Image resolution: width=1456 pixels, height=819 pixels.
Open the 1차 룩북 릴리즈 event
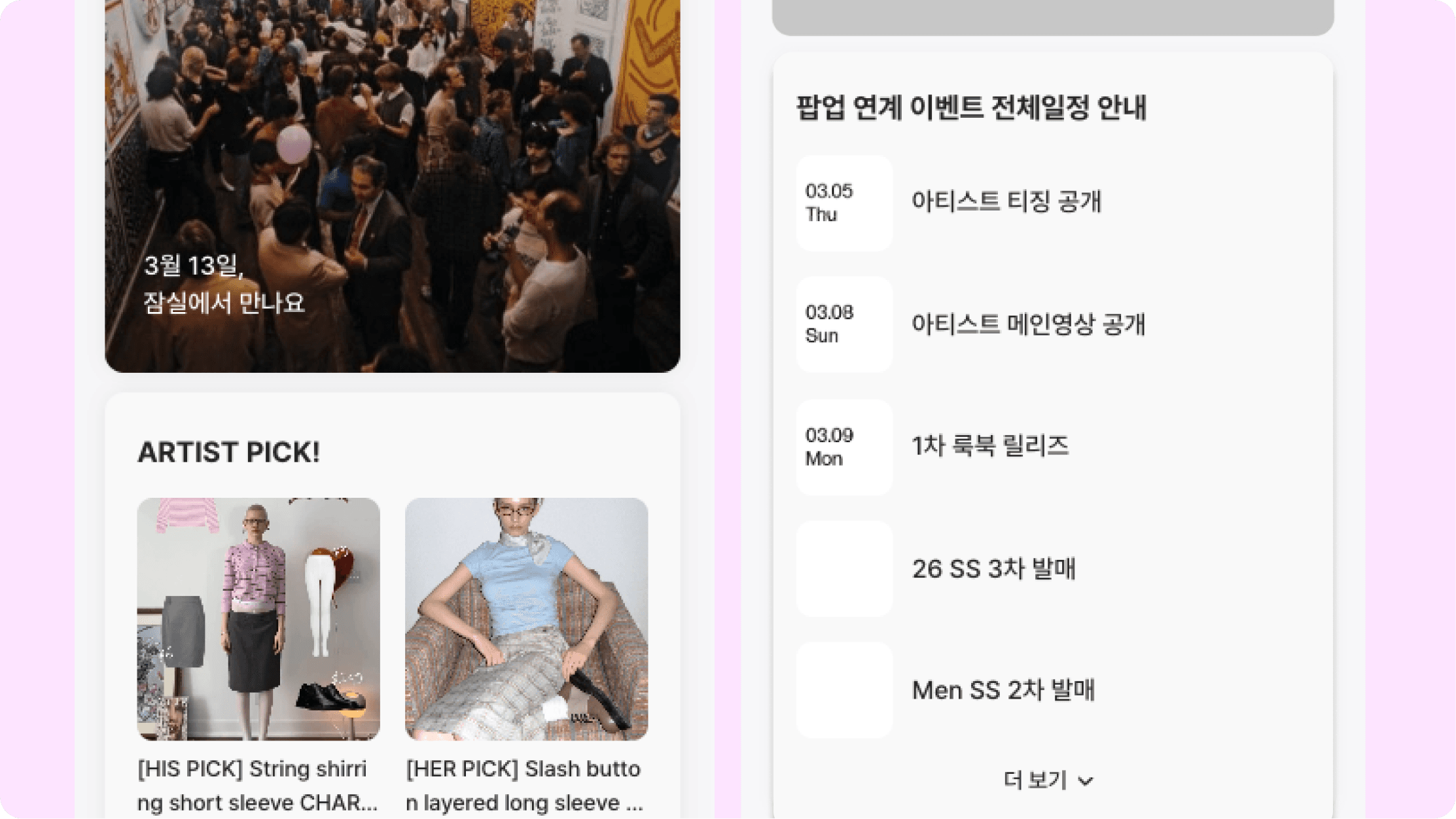pyautogui.click(x=990, y=446)
